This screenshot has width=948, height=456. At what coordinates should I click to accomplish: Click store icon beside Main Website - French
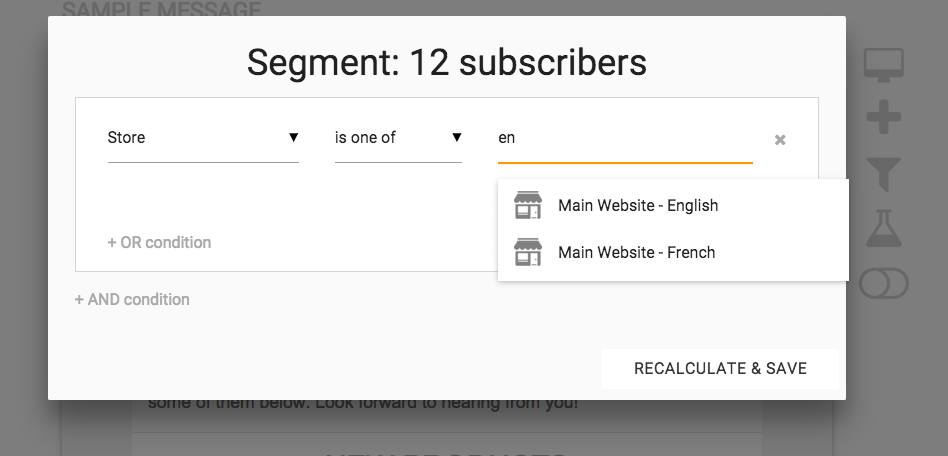click(528, 253)
